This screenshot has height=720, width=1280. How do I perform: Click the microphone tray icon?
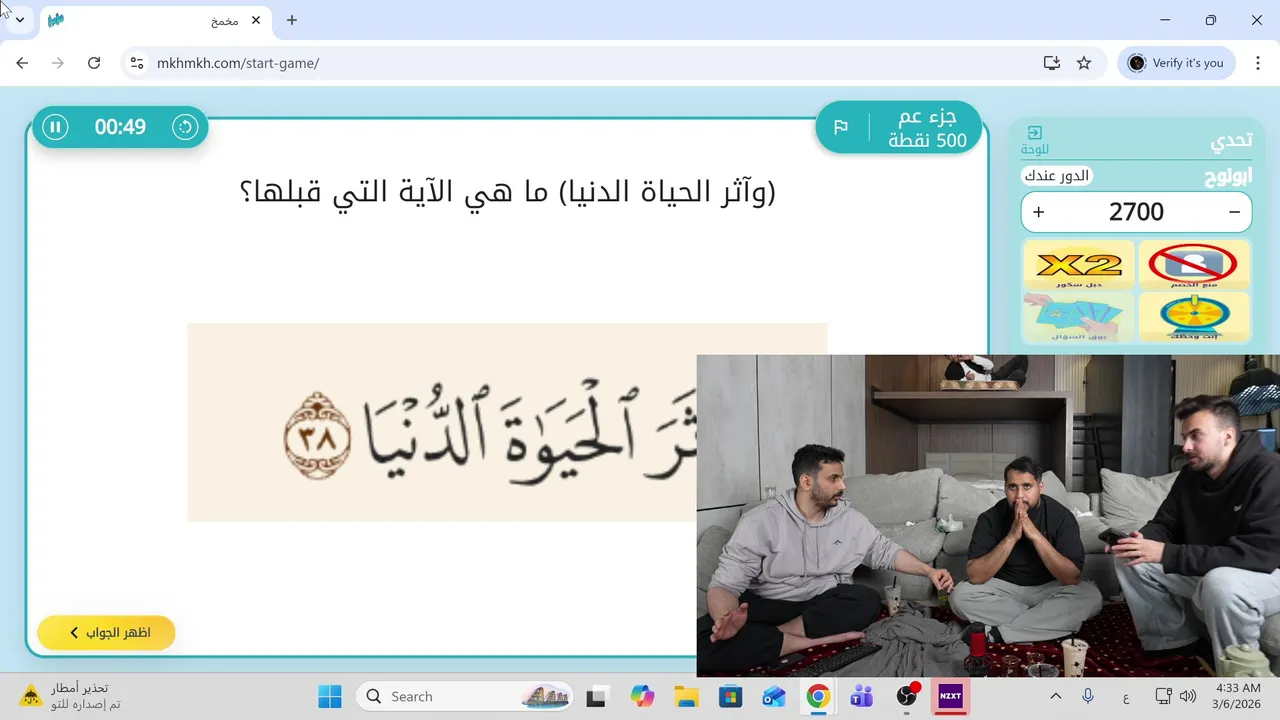click(1088, 696)
